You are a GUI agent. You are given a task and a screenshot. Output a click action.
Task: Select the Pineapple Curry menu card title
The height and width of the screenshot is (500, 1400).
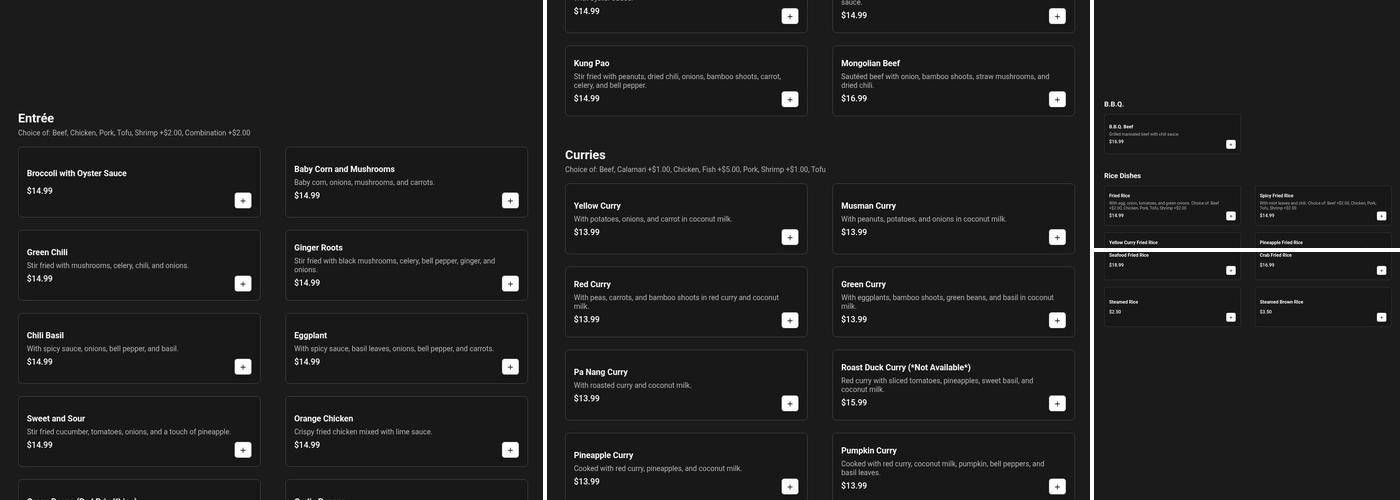[x=603, y=455]
